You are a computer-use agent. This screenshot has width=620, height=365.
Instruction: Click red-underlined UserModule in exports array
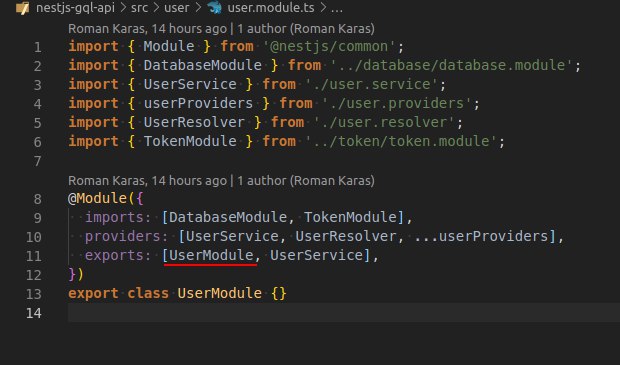211,255
